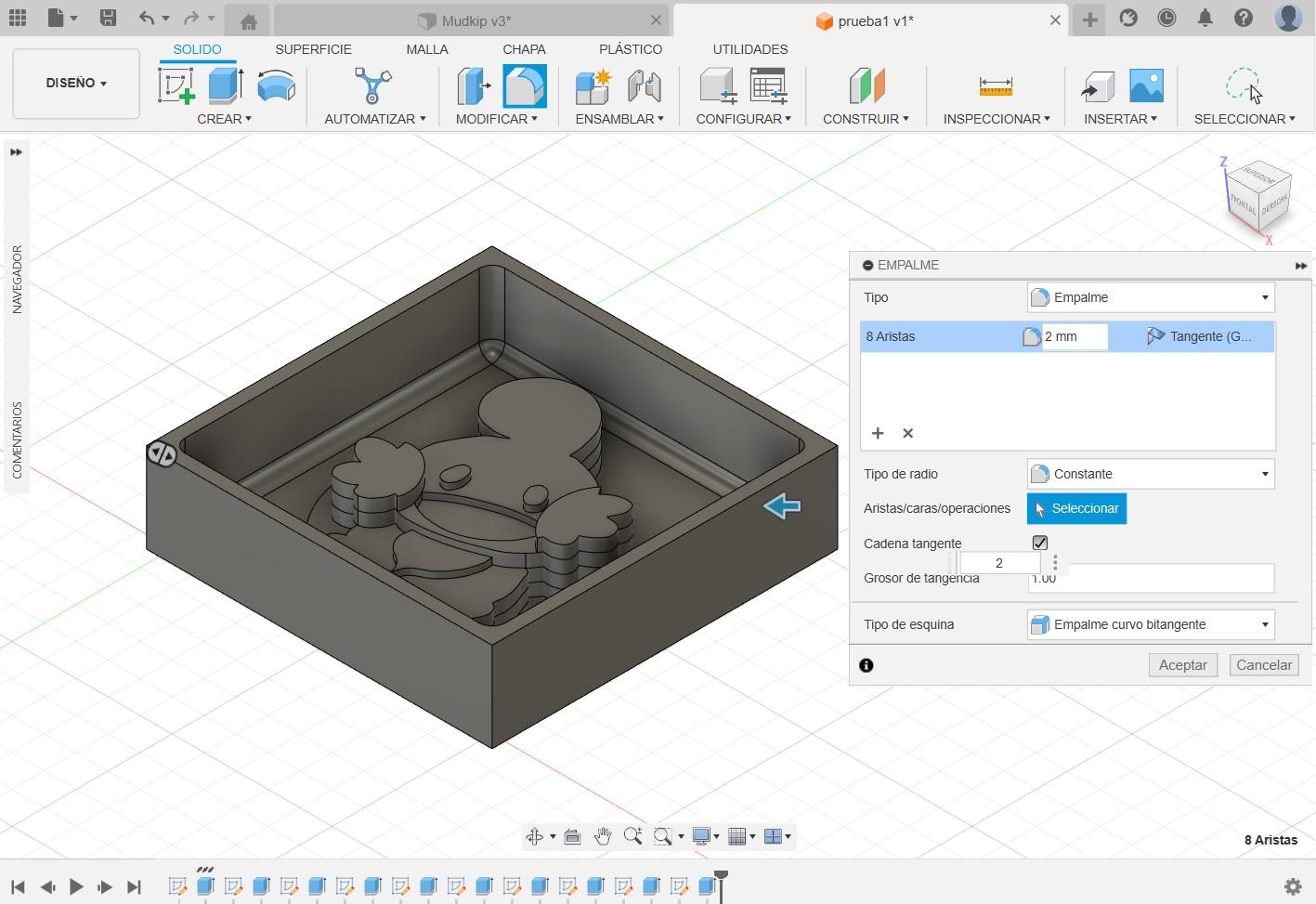Click the Automatizar tool icon
1316x904 pixels.
[x=372, y=85]
